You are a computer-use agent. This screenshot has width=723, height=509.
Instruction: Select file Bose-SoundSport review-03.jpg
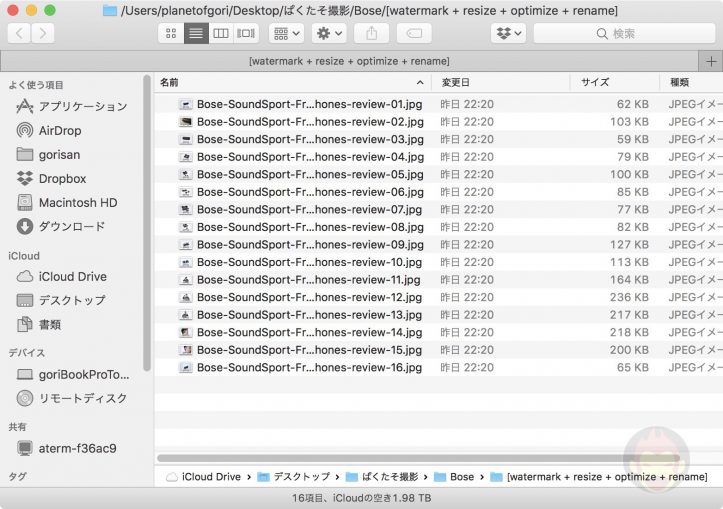(x=439, y=139)
